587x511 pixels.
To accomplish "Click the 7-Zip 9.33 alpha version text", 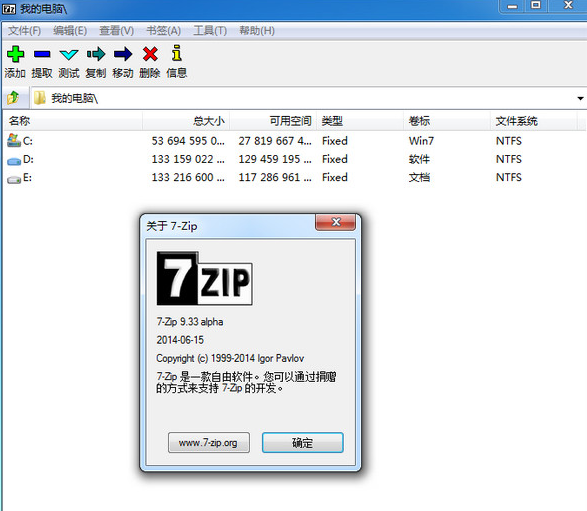I will coord(190,322).
